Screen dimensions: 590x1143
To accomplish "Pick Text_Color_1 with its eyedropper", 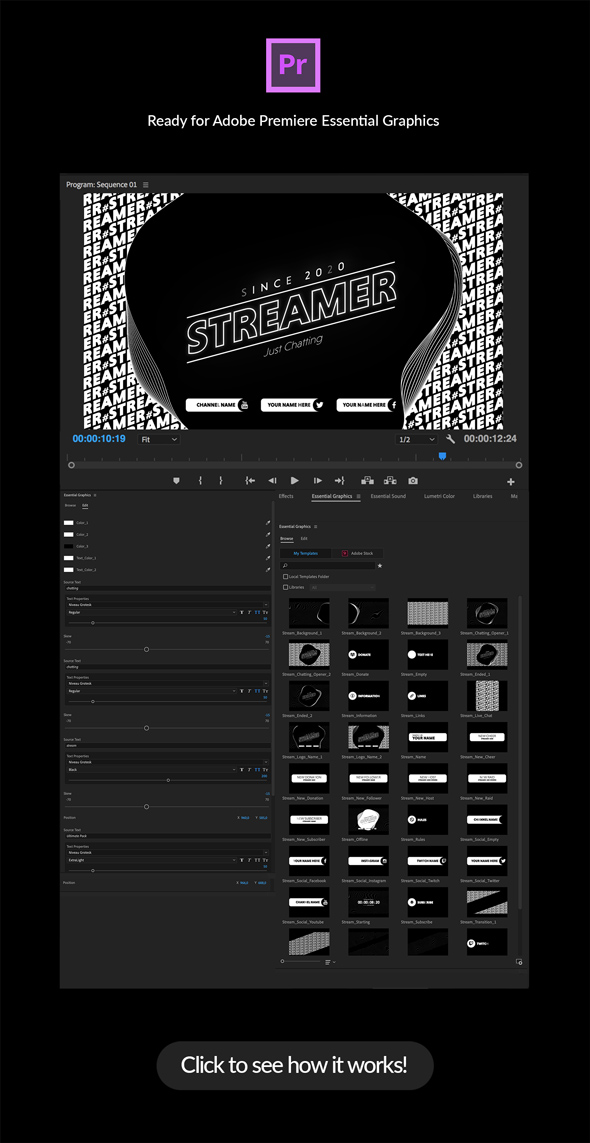I will (x=268, y=558).
